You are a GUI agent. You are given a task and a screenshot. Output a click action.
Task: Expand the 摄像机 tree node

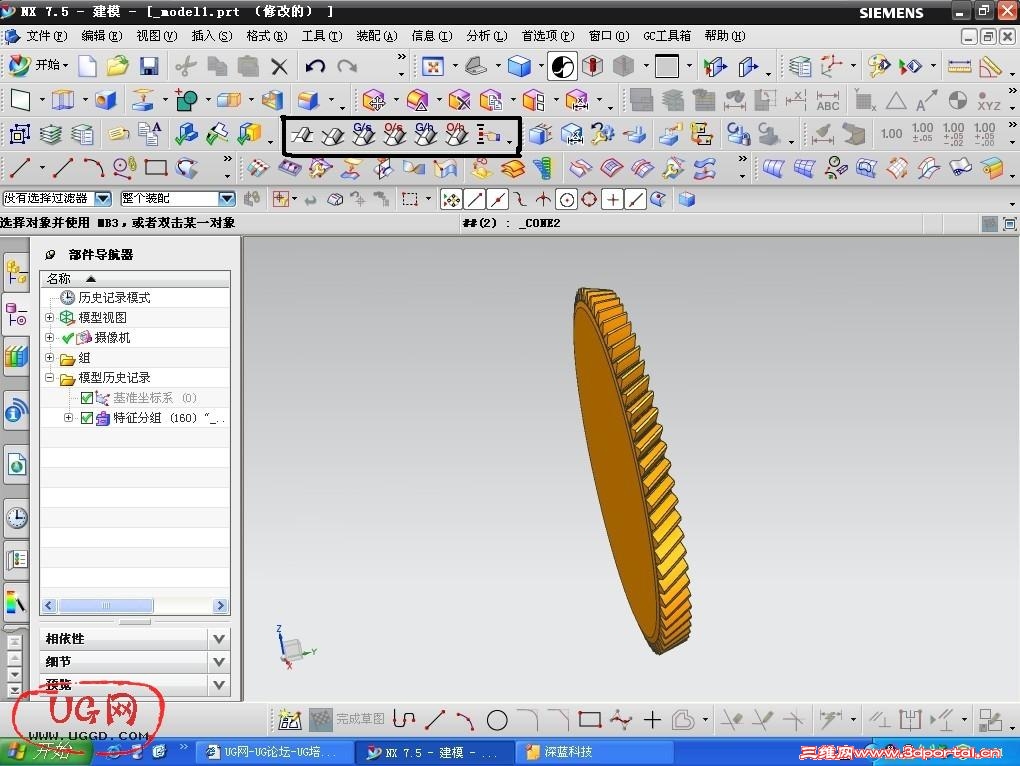click(49, 337)
